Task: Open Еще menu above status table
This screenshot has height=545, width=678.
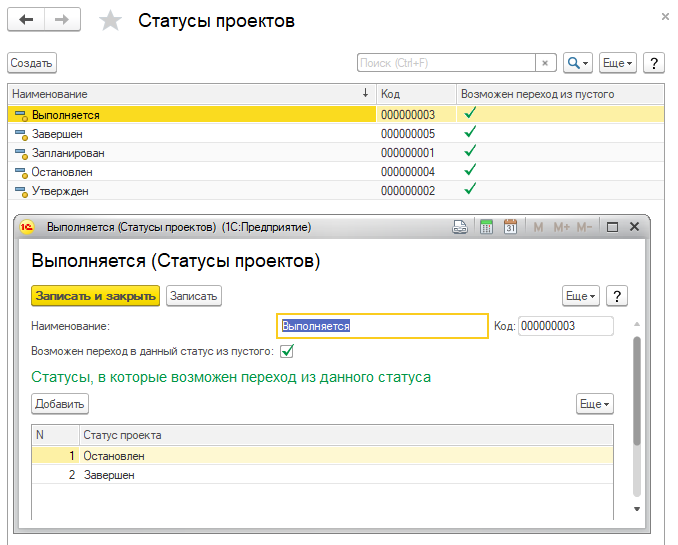Action: click(595, 404)
